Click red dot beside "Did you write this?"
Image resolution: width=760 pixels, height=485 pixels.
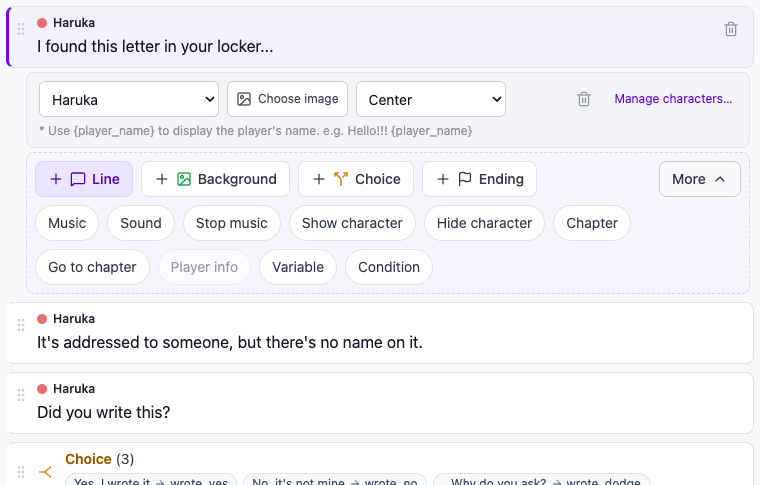[42, 389]
